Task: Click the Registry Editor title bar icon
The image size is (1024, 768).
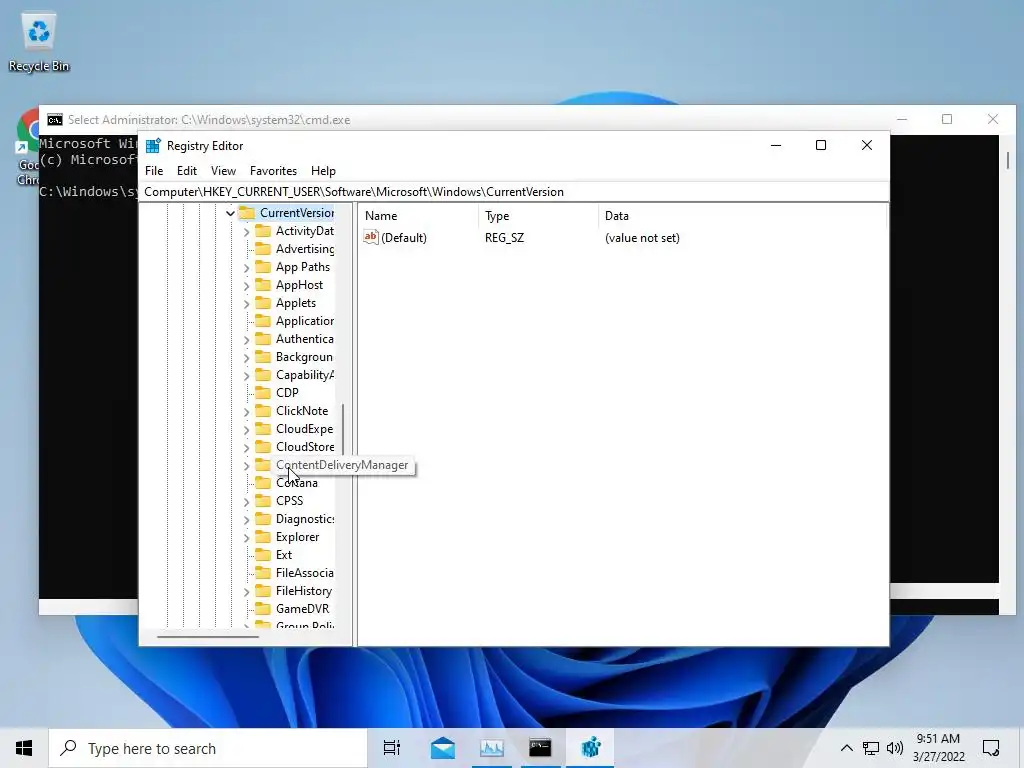Action: pyautogui.click(x=153, y=146)
